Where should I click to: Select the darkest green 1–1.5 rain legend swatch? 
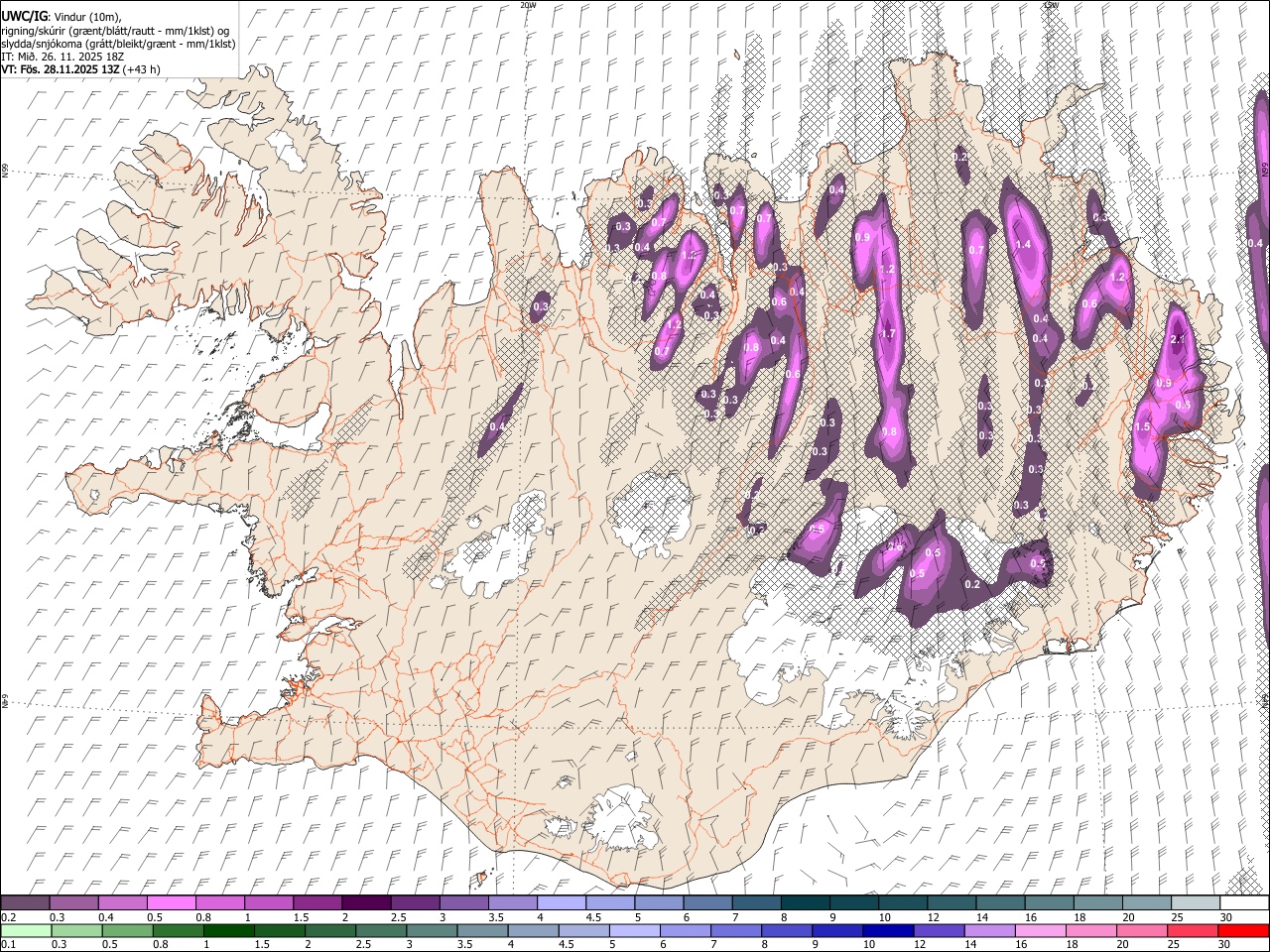pos(229,930)
